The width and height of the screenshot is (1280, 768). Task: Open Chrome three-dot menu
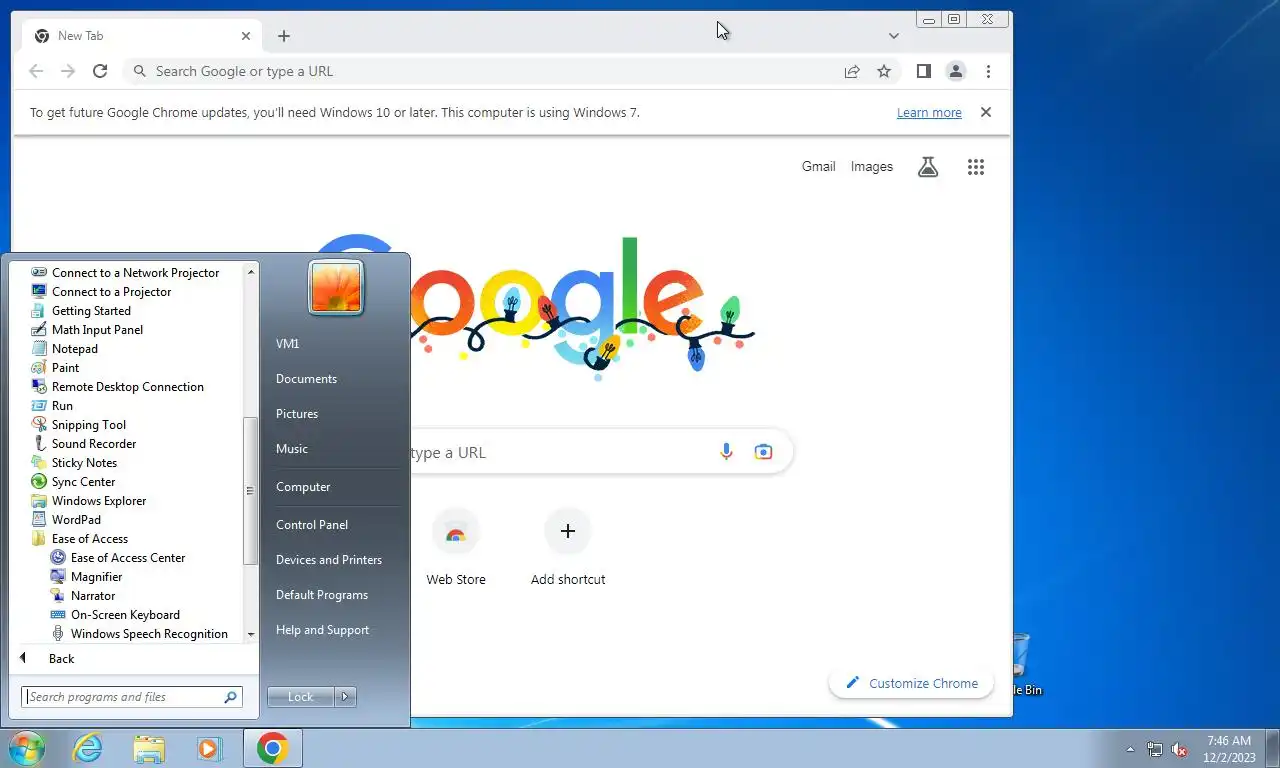[x=988, y=71]
